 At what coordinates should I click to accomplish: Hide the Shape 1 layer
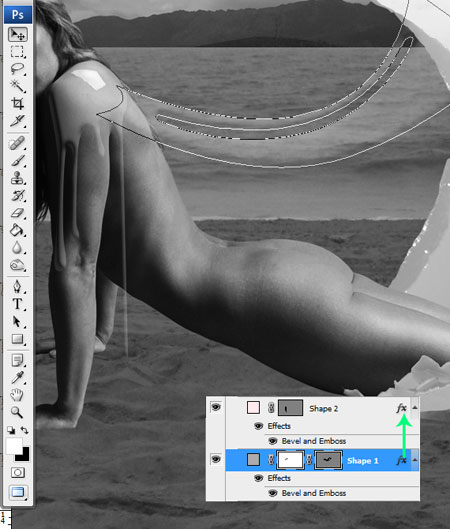pyautogui.click(x=216, y=460)
